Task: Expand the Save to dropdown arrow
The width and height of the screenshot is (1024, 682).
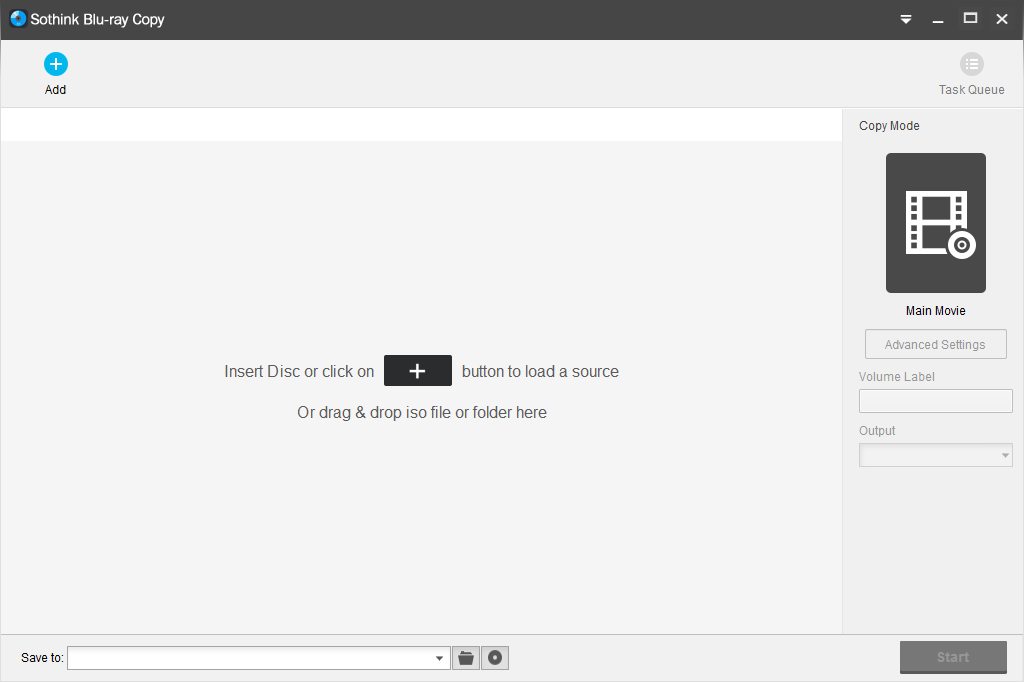Action: [439, 658]
